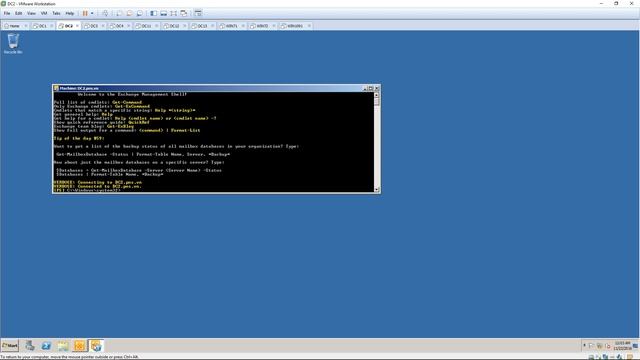Launch PowerShell from the taskbar
The height and width of the screenshot is (360, 640).
click(x=46, y=346)
